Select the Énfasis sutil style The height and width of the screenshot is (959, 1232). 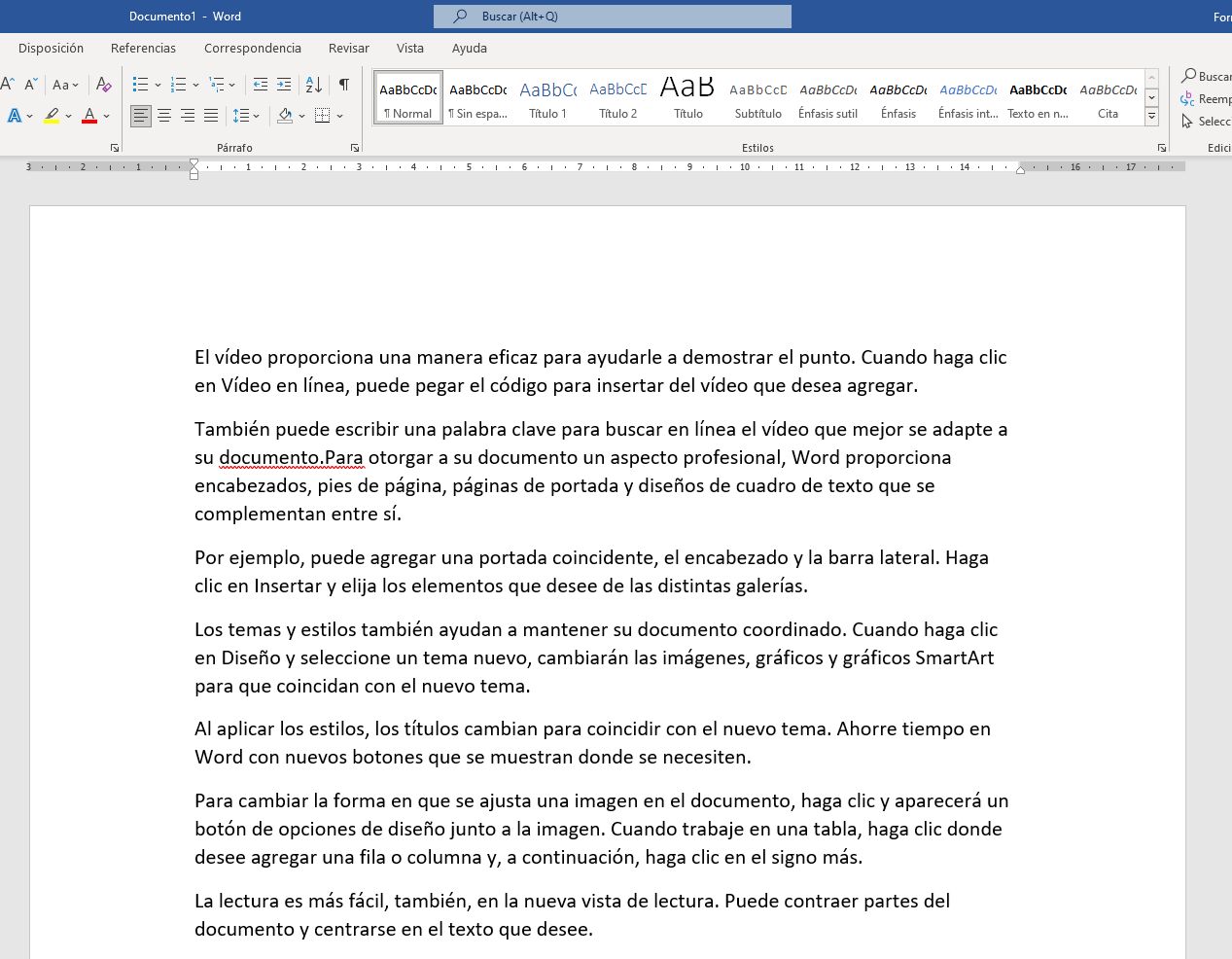(827, 97)
